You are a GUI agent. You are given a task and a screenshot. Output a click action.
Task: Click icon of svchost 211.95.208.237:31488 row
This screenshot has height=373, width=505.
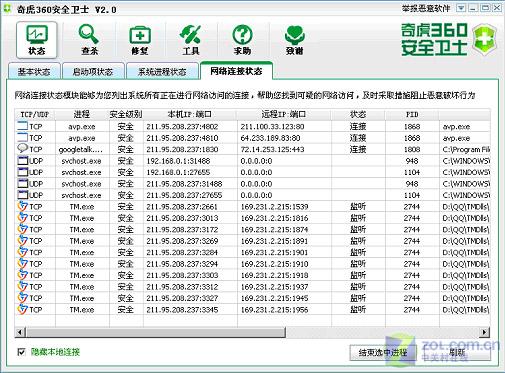[x=22, y=183]
